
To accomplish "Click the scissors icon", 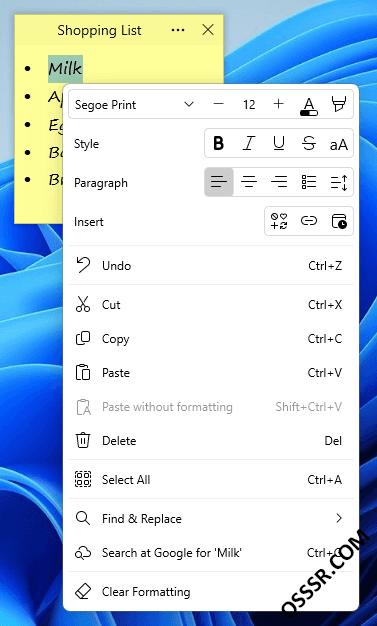I will (x=83, y=304).
